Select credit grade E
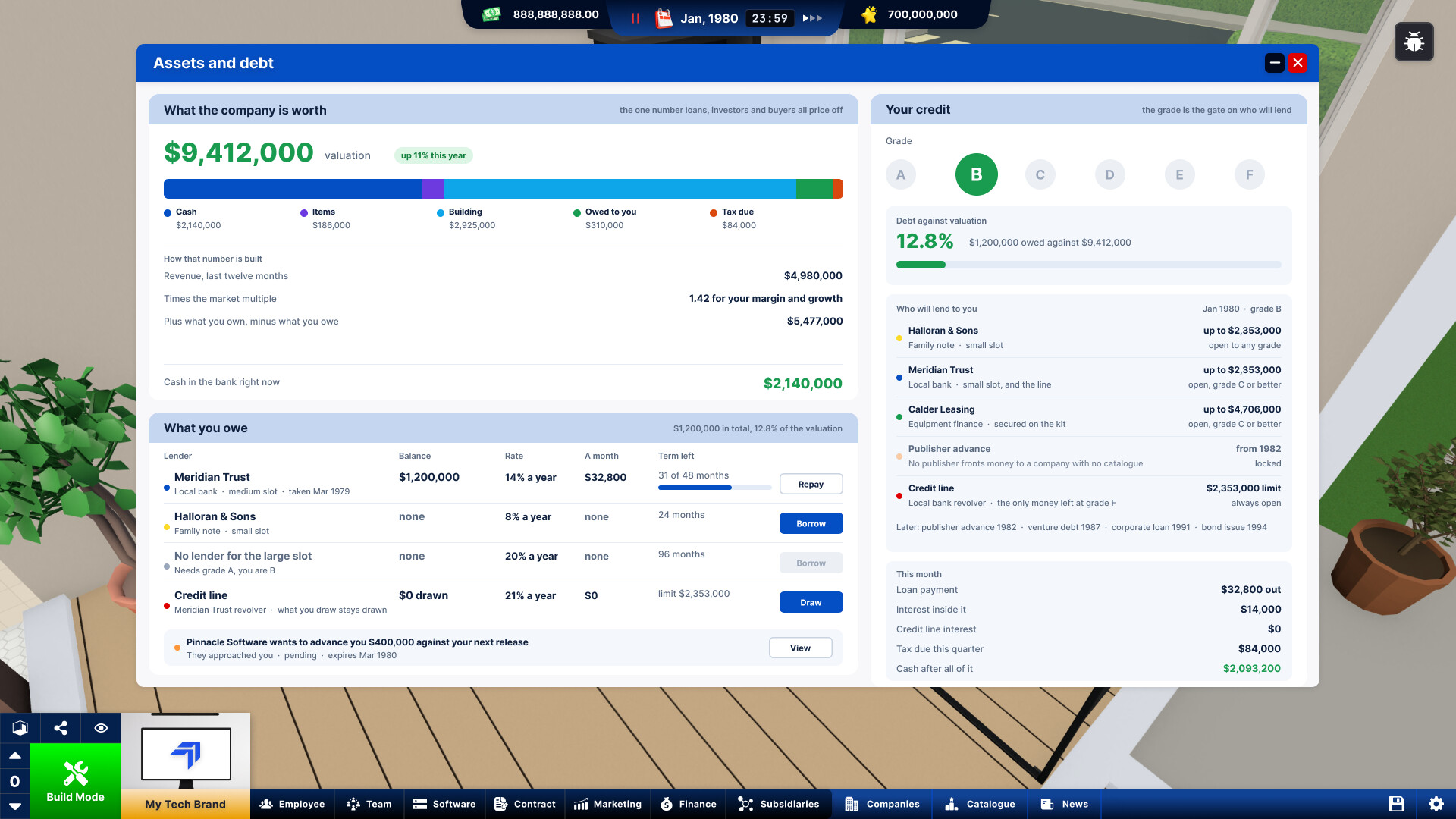Viewport: 1456px width, 819px height. click(1179, 174)
